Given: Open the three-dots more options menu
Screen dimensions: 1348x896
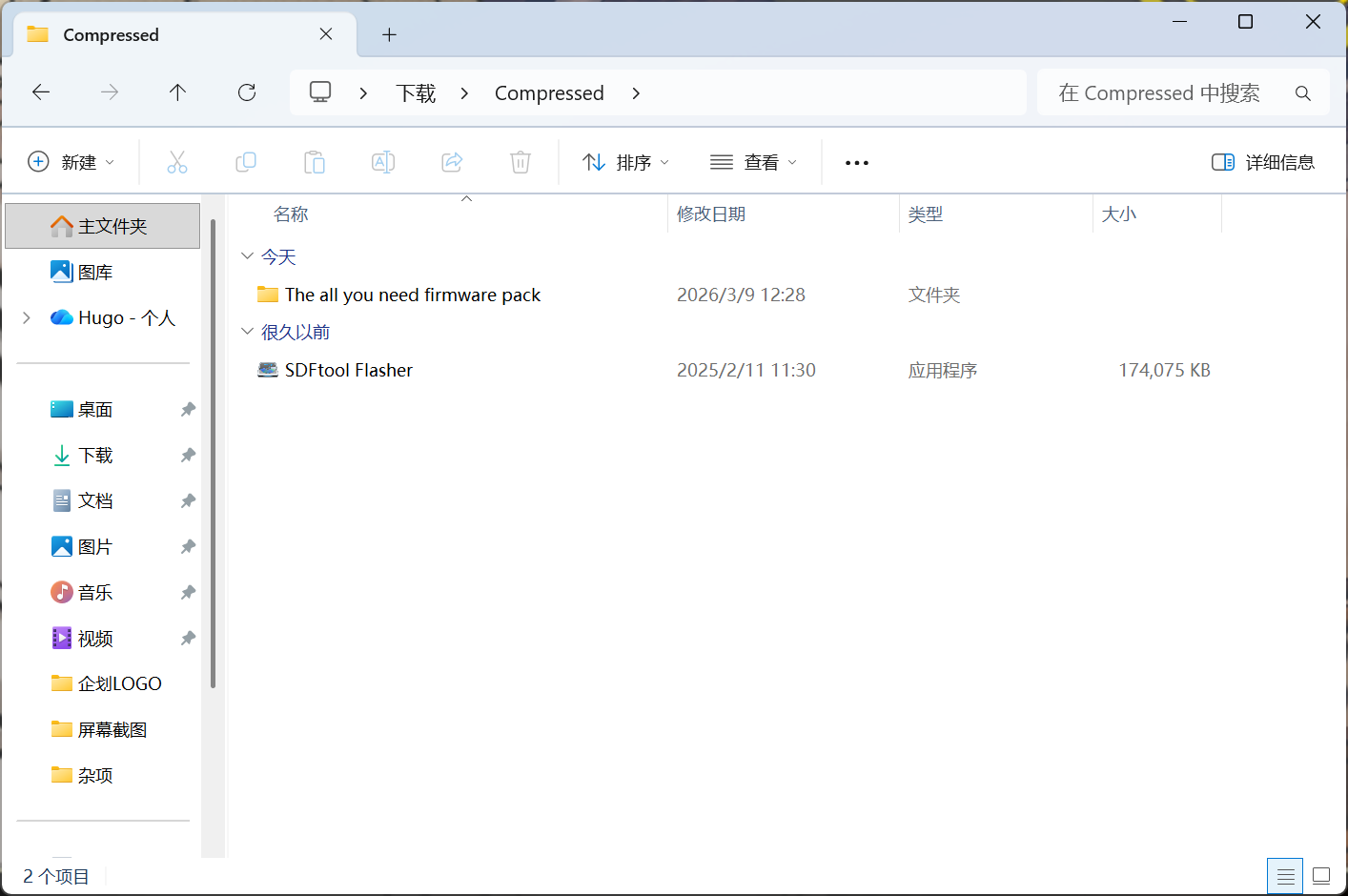Looking at the screenshot, I should [x=857, y=163].
